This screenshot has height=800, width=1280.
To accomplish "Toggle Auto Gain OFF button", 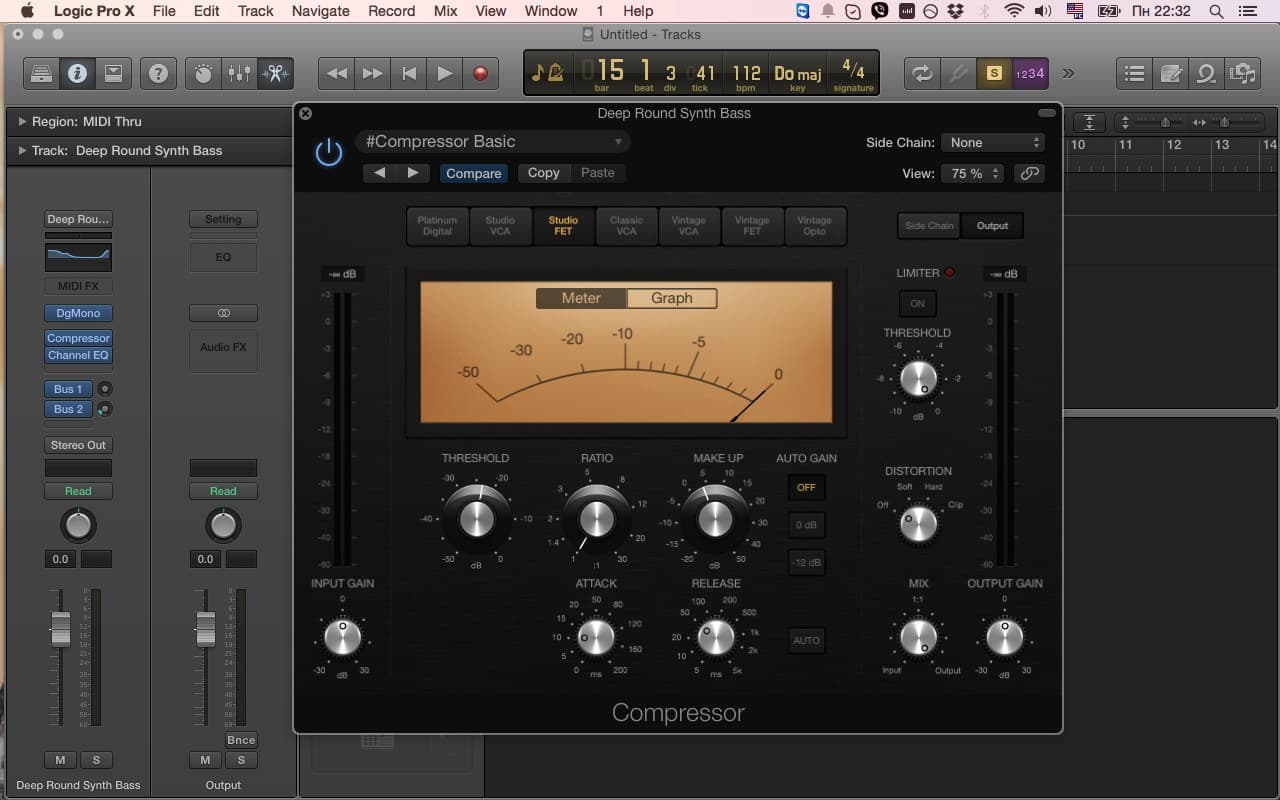I will coord(806,488).
